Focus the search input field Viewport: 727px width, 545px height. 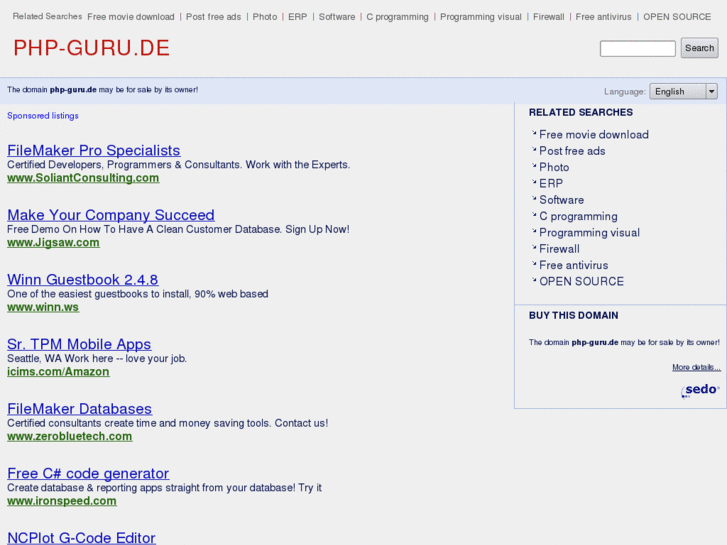(x=638, y=49)
